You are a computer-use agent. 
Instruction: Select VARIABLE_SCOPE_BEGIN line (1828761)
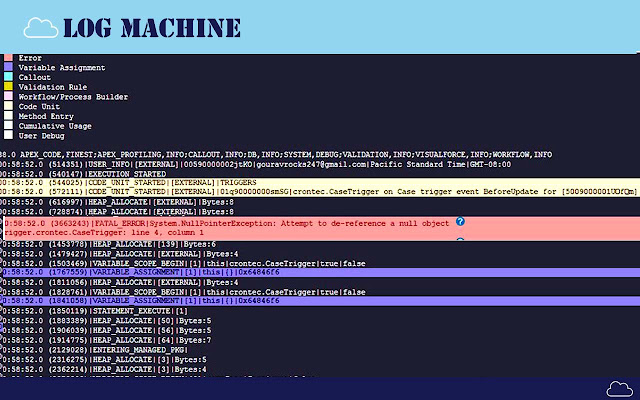184,292
